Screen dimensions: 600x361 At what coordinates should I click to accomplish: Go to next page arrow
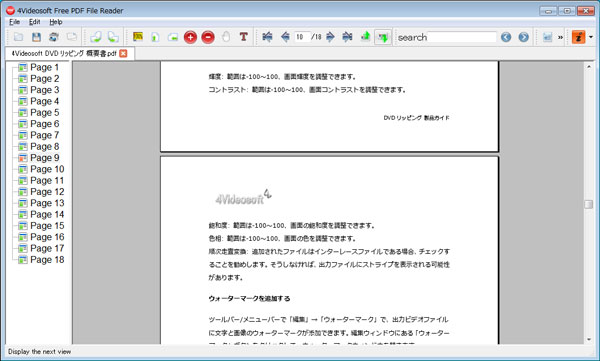(330, 37)
